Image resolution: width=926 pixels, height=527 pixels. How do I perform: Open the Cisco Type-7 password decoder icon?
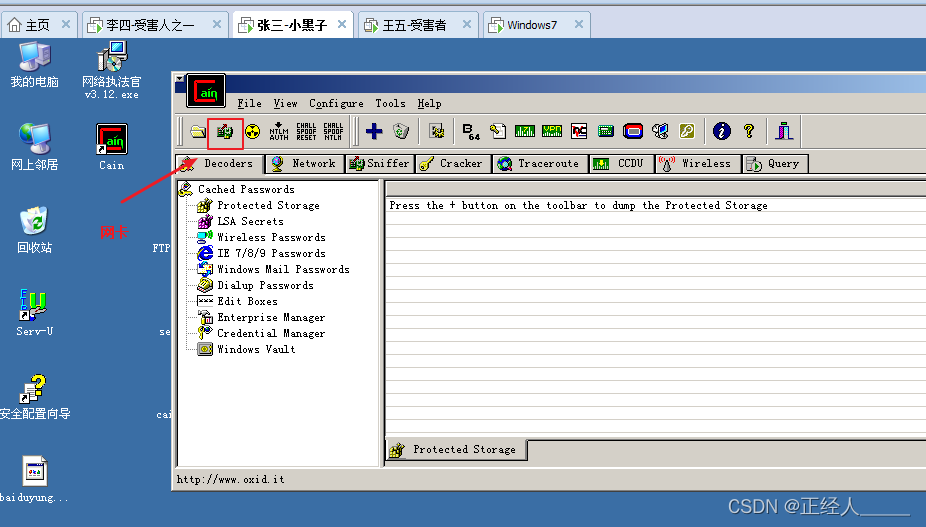524,131
